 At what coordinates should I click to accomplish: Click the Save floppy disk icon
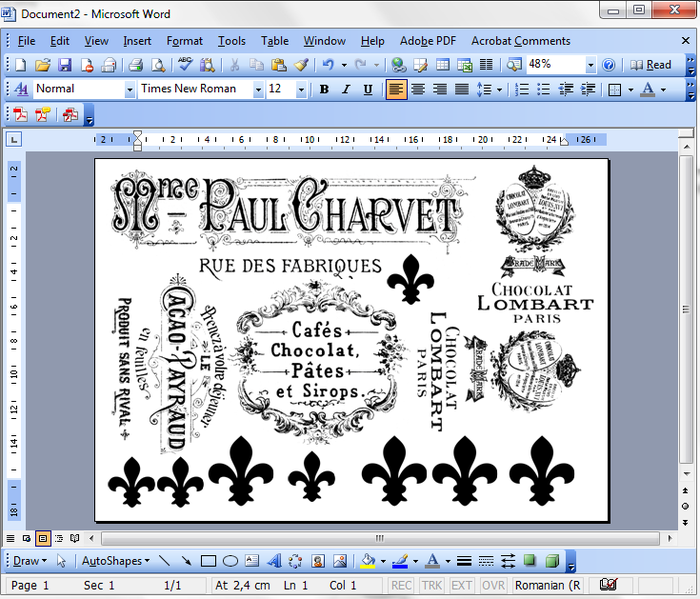click(65, 65)
